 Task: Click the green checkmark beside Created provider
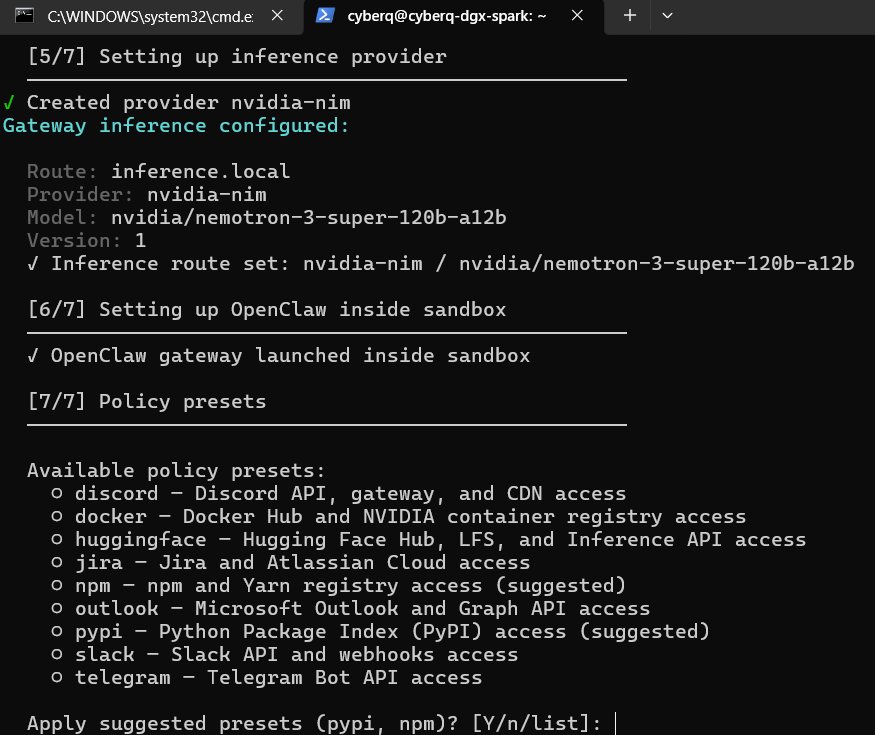click(x=9, y=102)
